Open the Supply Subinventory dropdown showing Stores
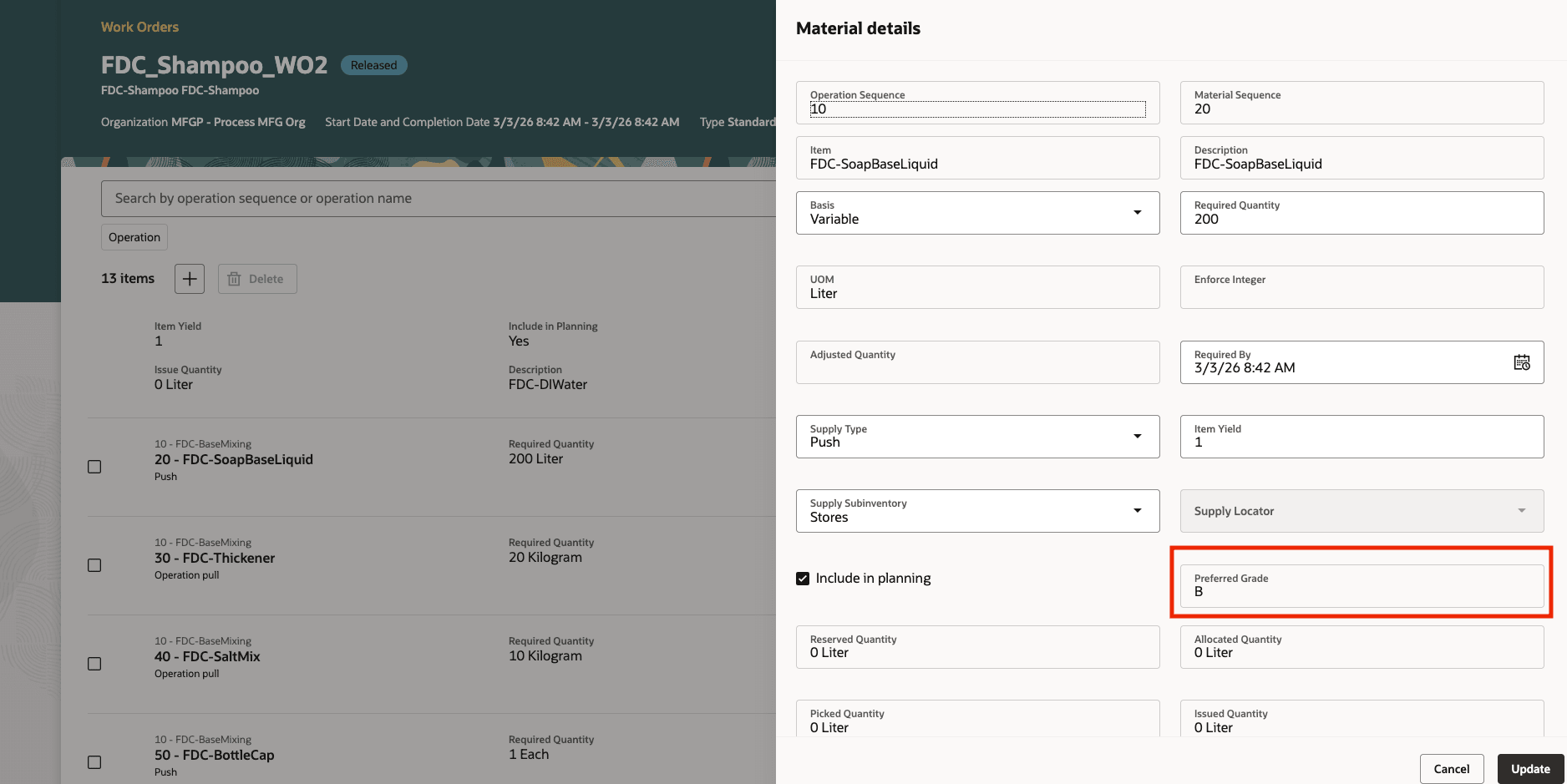The height and width of the screenshot is (784, 1567). (x=977, y=511)
